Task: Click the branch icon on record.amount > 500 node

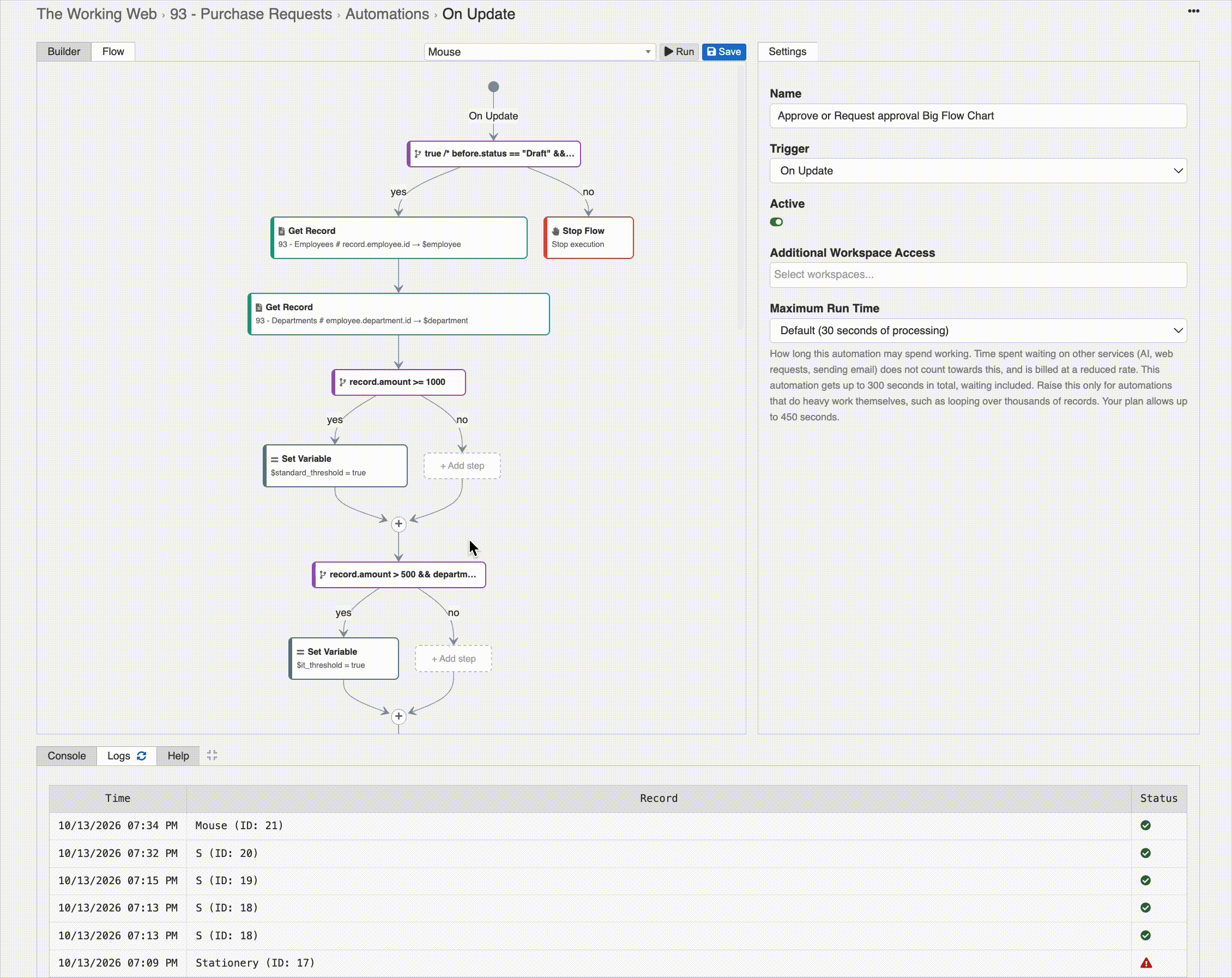Action: (x=322, y=575)
